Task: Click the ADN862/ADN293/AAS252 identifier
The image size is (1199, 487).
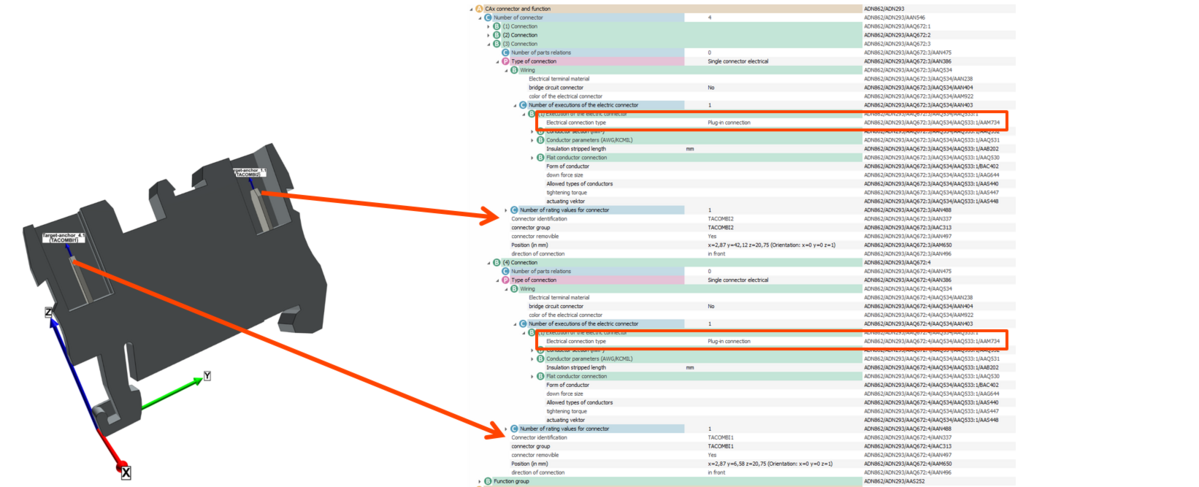Action: (x=893, y=481)
